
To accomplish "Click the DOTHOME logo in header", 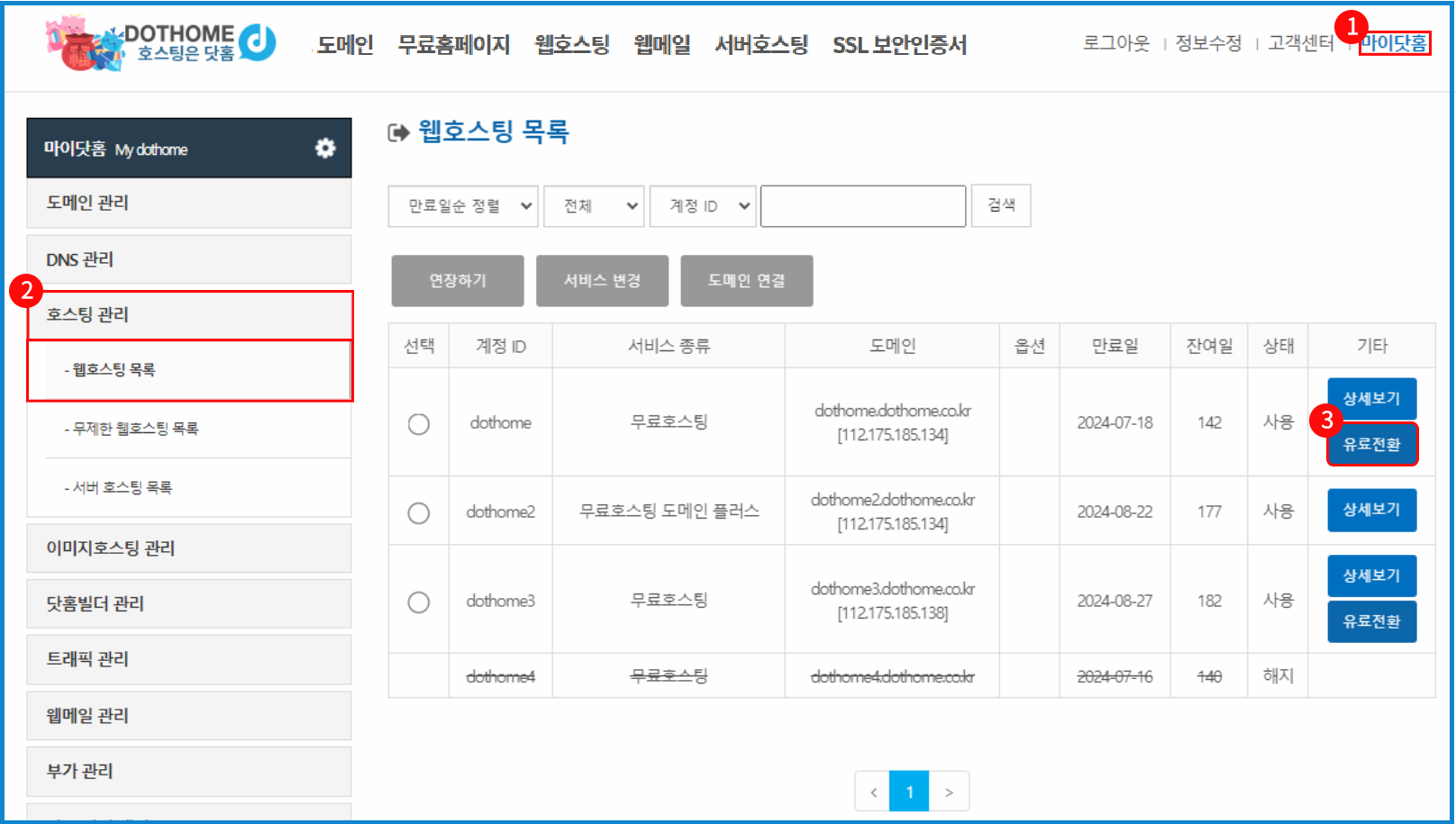I will point(162,42).
